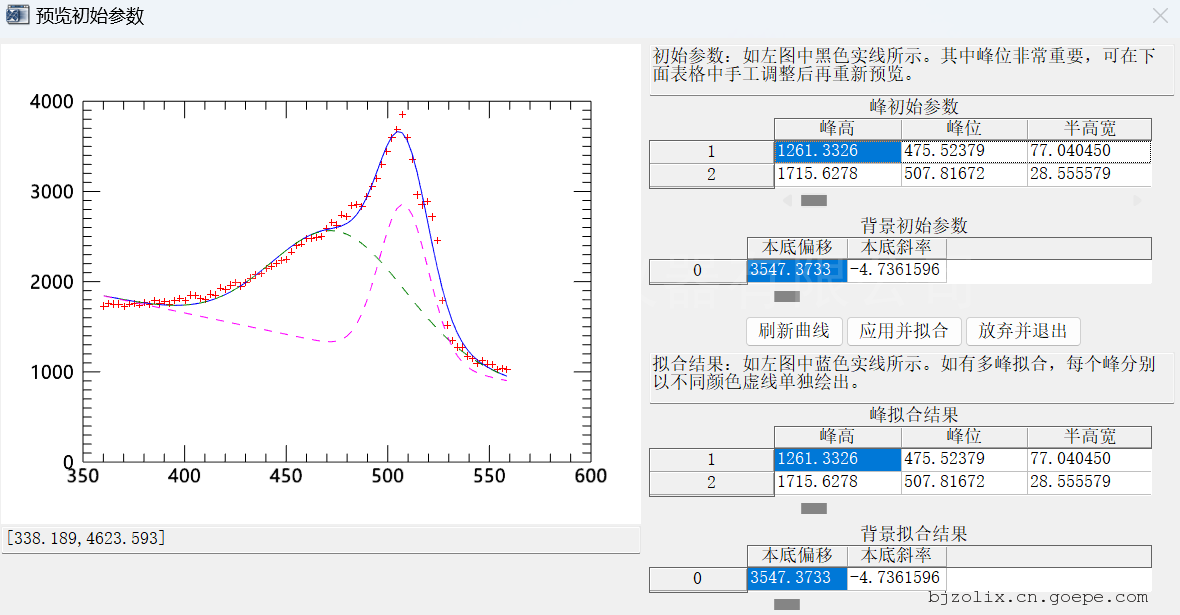Click the -4.7361596 本底斜率 cell in 背景初始参数
The height and width of the screenshot is (615, 1180).
(x=896, y=270)
